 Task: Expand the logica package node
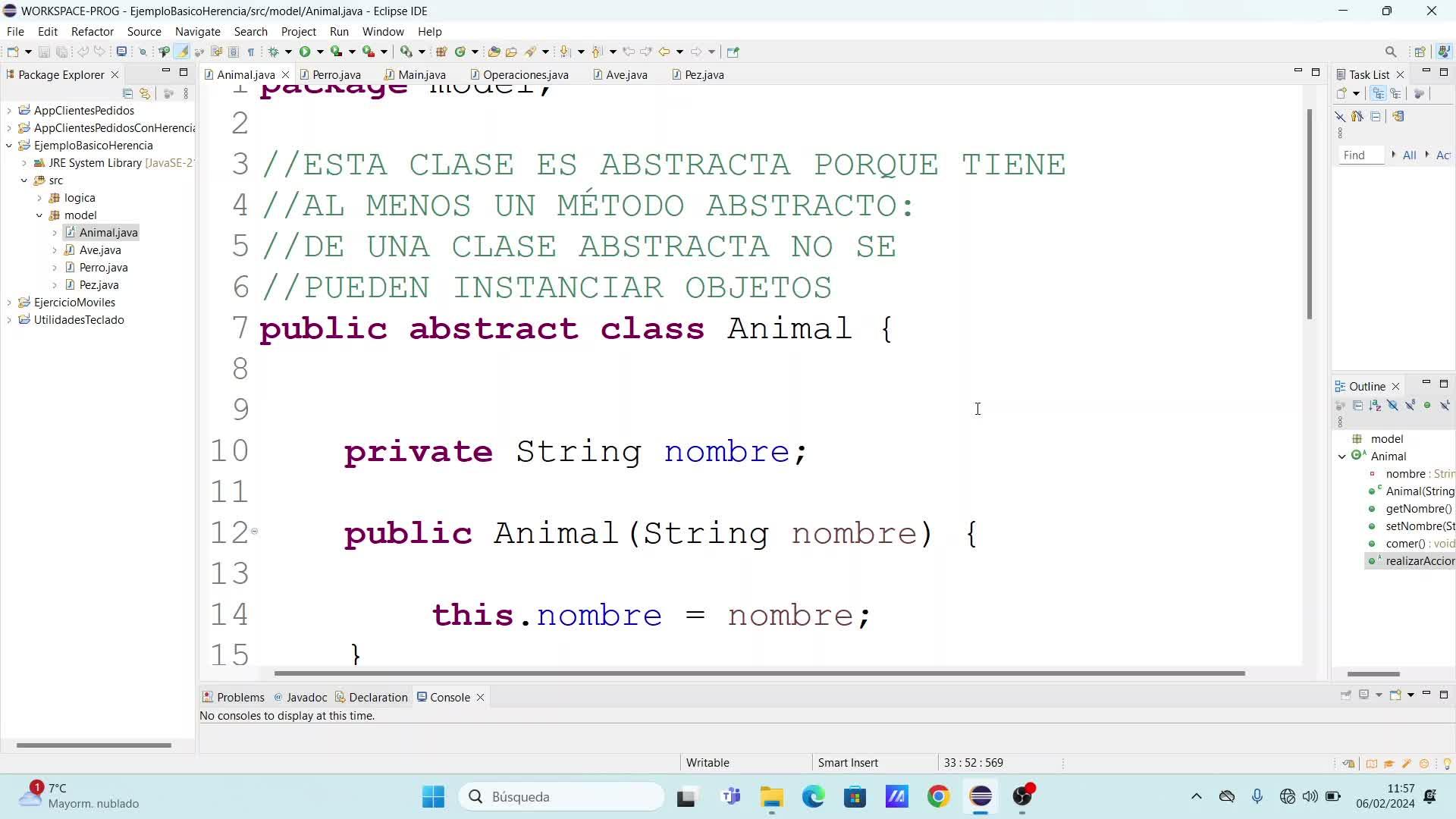(39, 198)
